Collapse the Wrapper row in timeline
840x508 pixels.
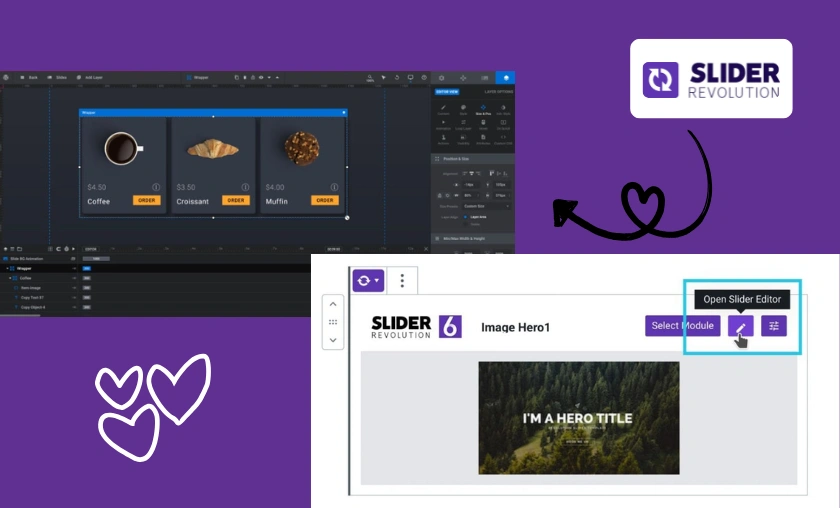point(8,268)
